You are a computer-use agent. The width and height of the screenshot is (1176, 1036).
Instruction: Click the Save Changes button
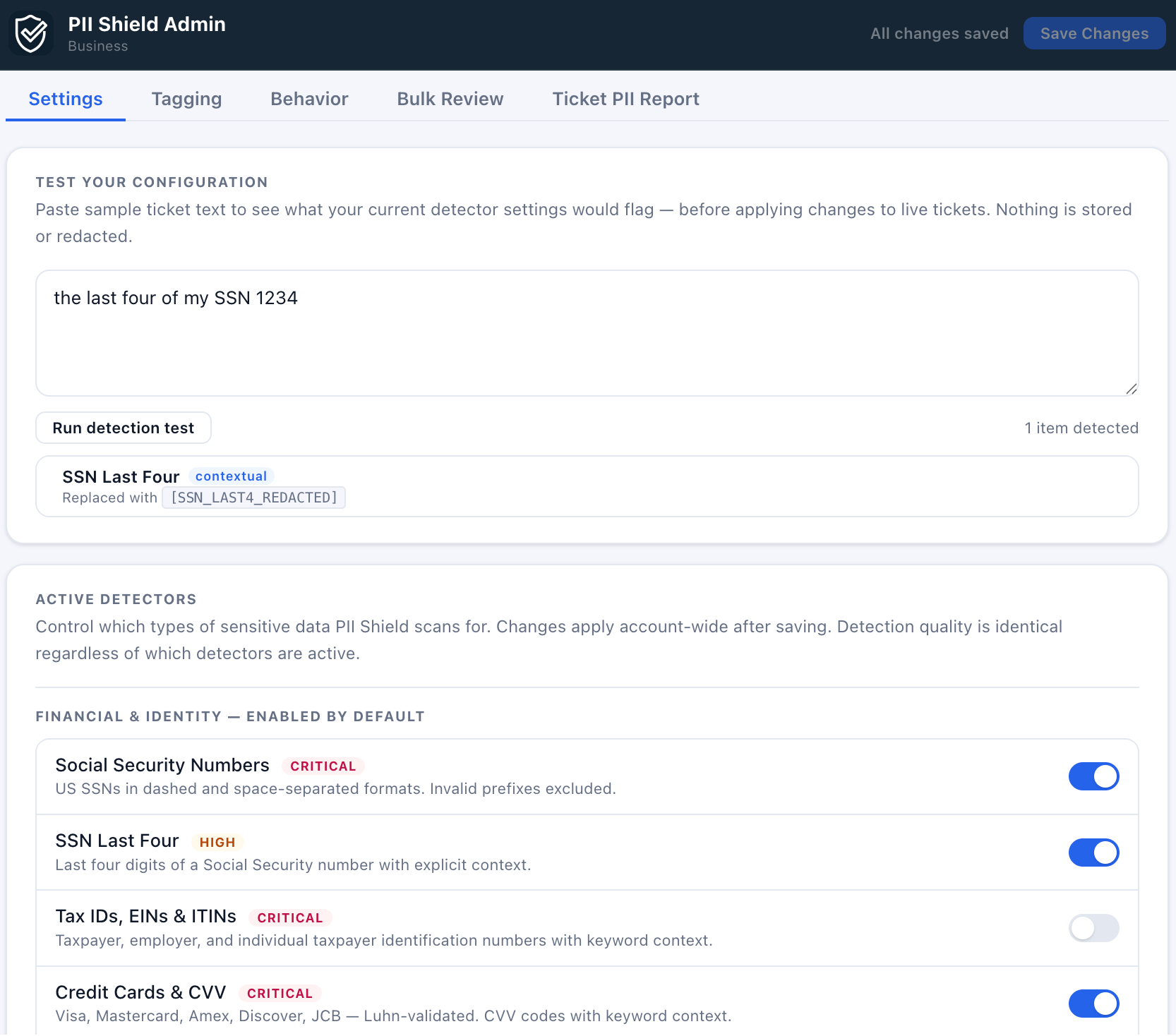1094,33
